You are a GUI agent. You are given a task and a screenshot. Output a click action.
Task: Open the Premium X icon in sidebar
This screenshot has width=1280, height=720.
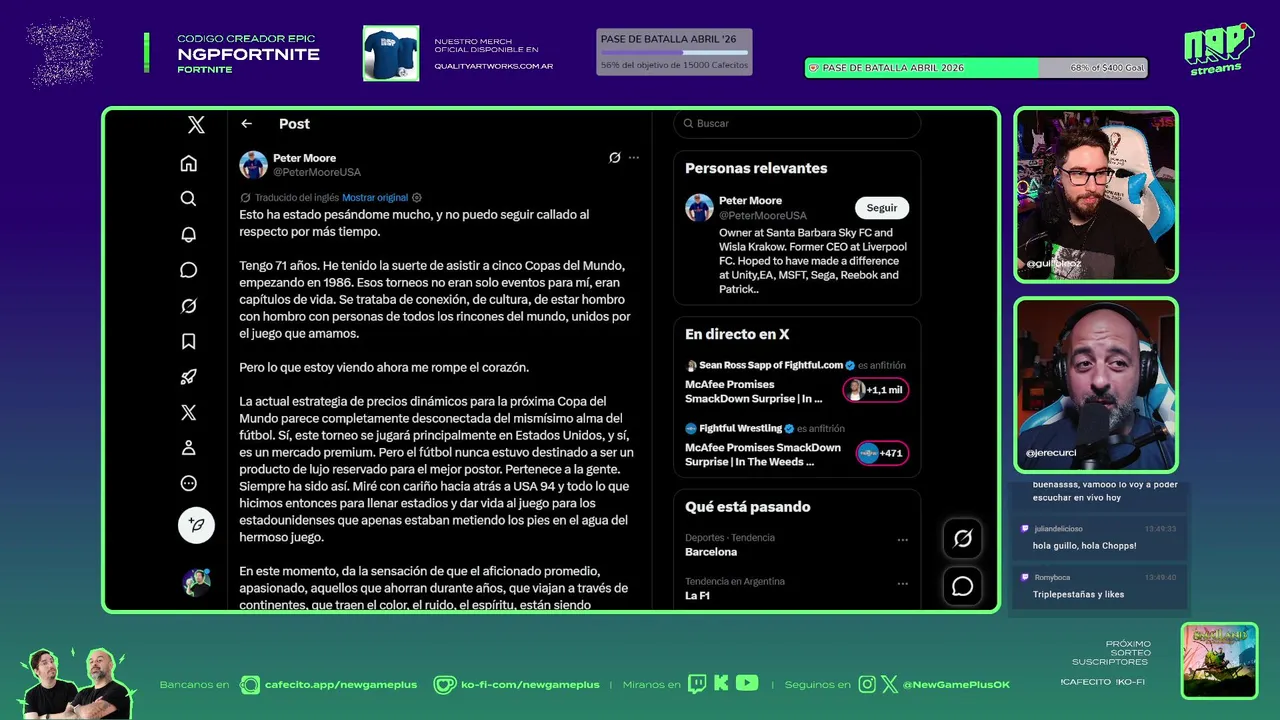pos(188,413)
